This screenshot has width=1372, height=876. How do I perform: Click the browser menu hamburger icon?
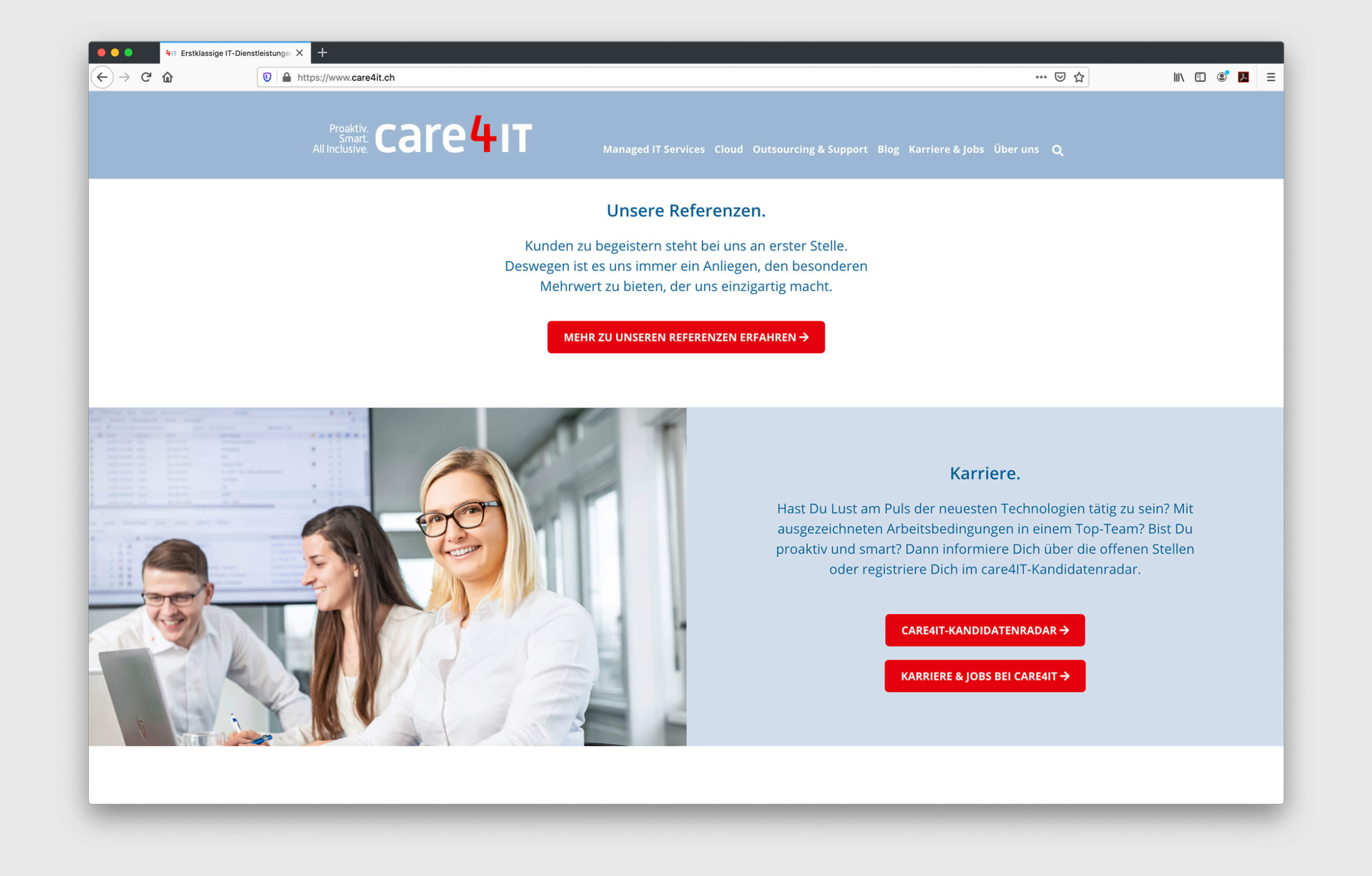click(1271, 77)
